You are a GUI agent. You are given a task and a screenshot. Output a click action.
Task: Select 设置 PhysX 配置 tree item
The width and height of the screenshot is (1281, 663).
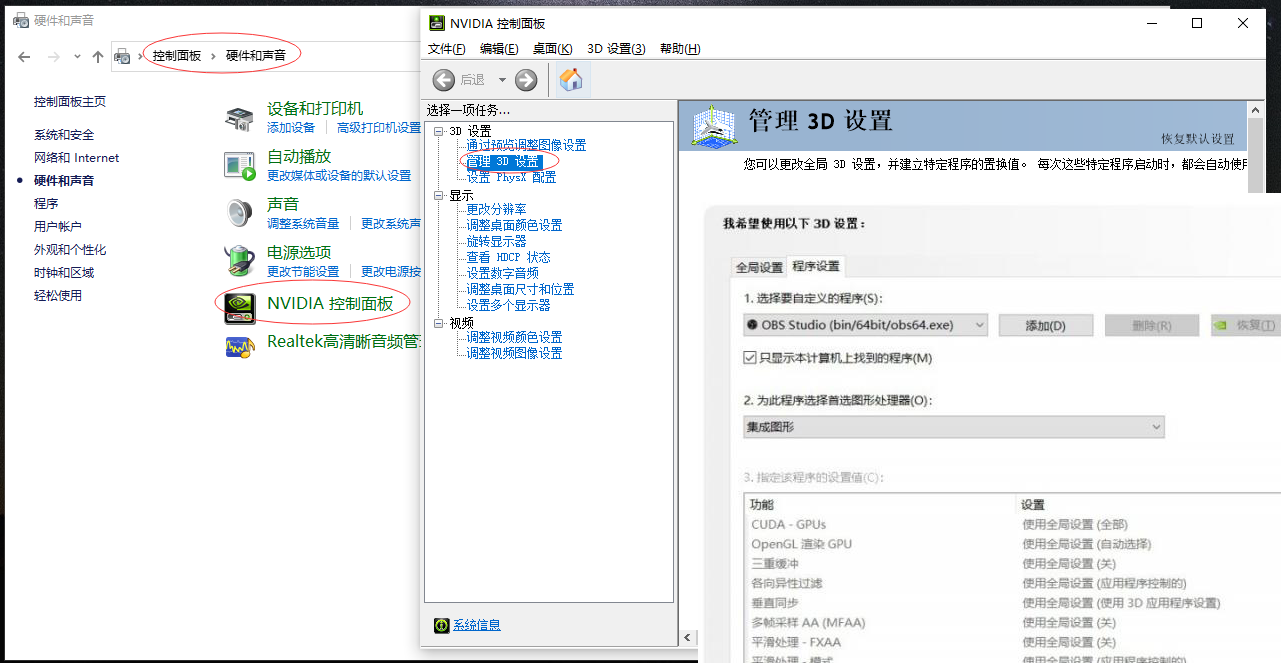click(x=511, y=178)
